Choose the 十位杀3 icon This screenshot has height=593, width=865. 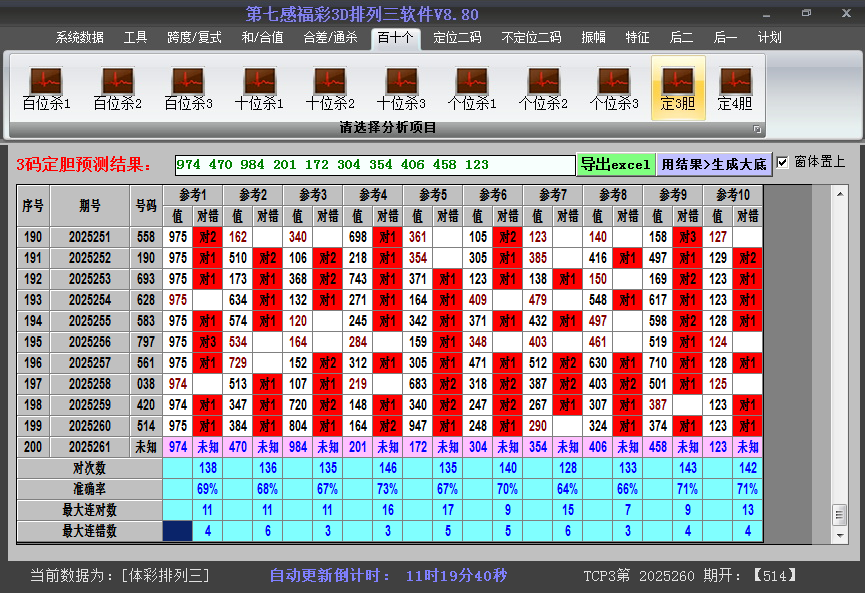coord(401,88)
